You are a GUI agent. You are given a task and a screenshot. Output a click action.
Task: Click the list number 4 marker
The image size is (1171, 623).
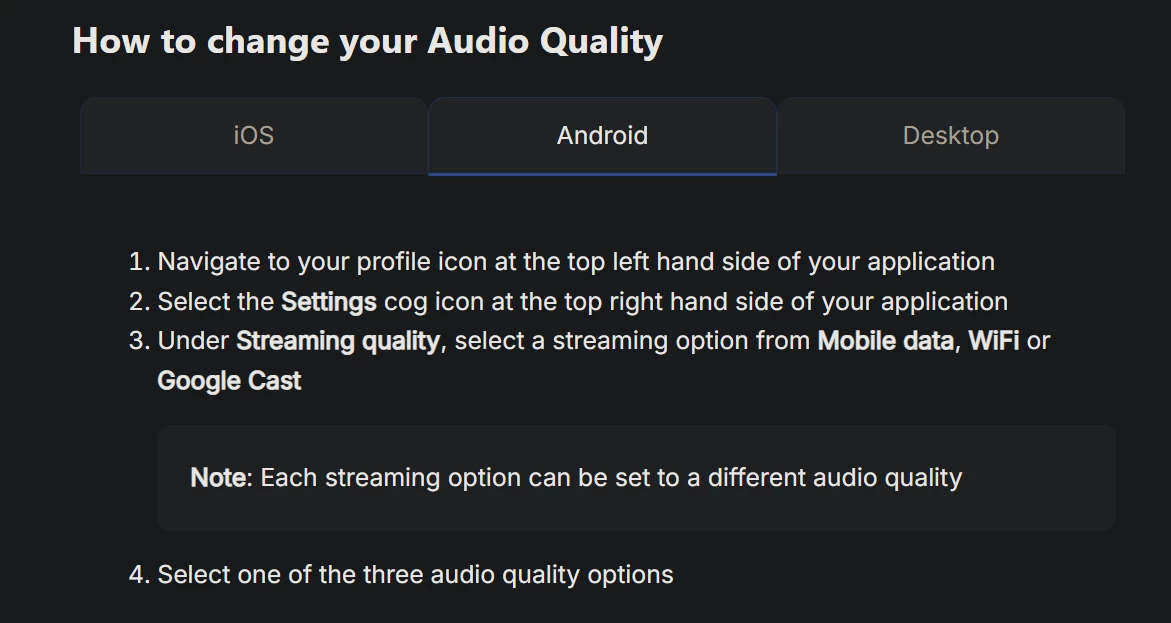(x=138, y=575)
